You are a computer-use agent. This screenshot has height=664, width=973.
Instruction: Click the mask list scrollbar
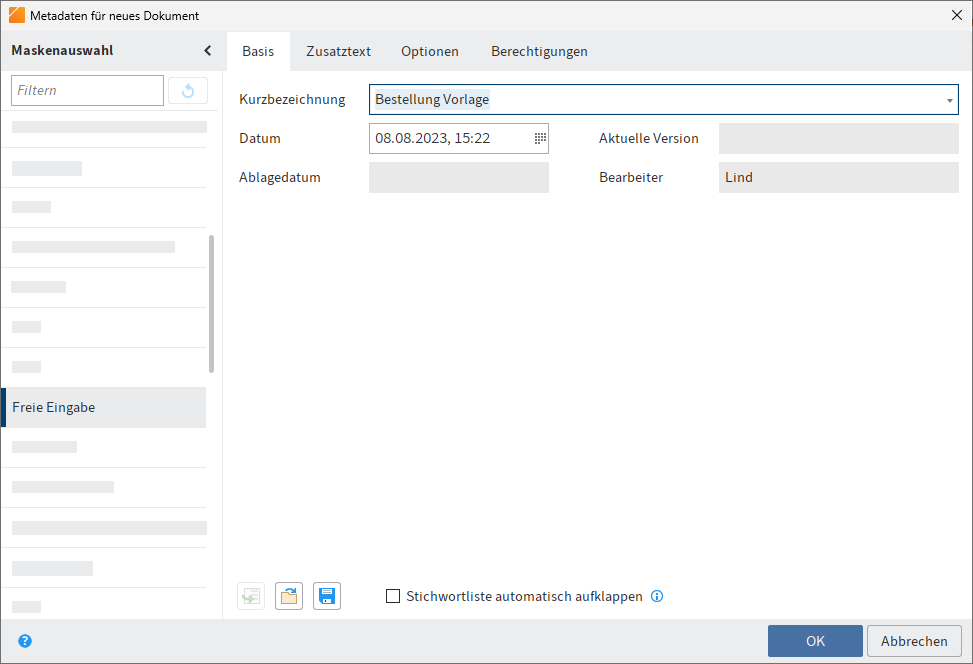(210, 300)
